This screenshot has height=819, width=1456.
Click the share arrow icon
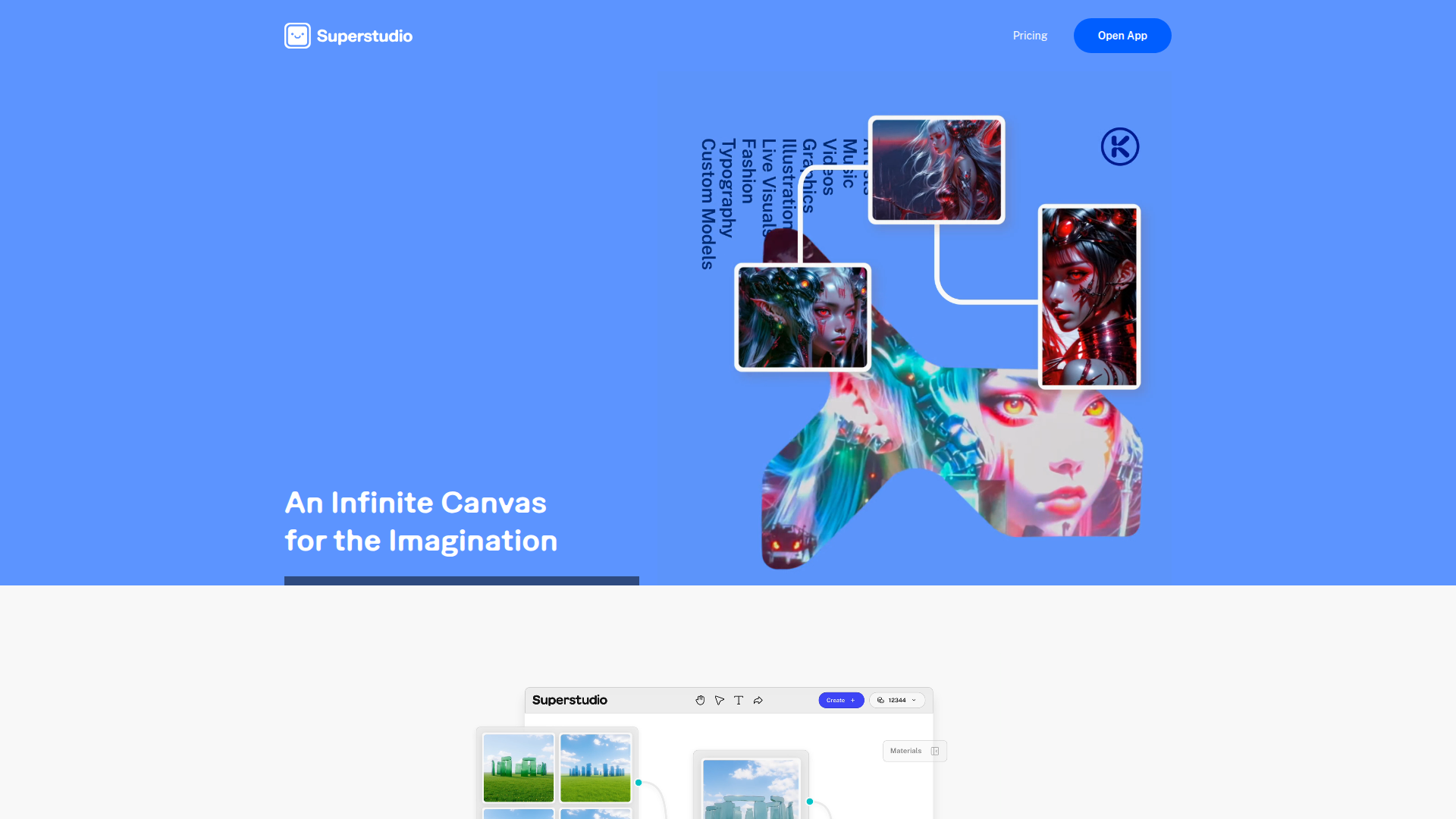[x=758, y=700]
